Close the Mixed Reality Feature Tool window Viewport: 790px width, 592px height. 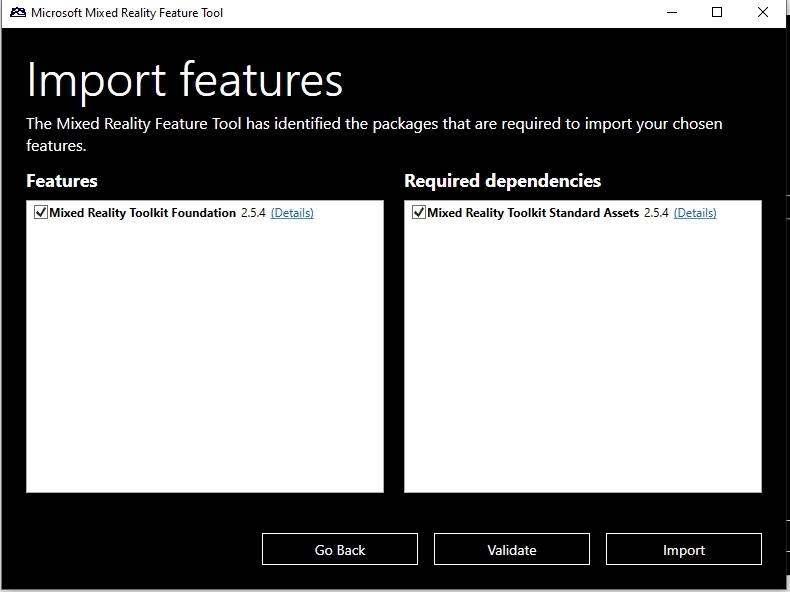point(763,13)
